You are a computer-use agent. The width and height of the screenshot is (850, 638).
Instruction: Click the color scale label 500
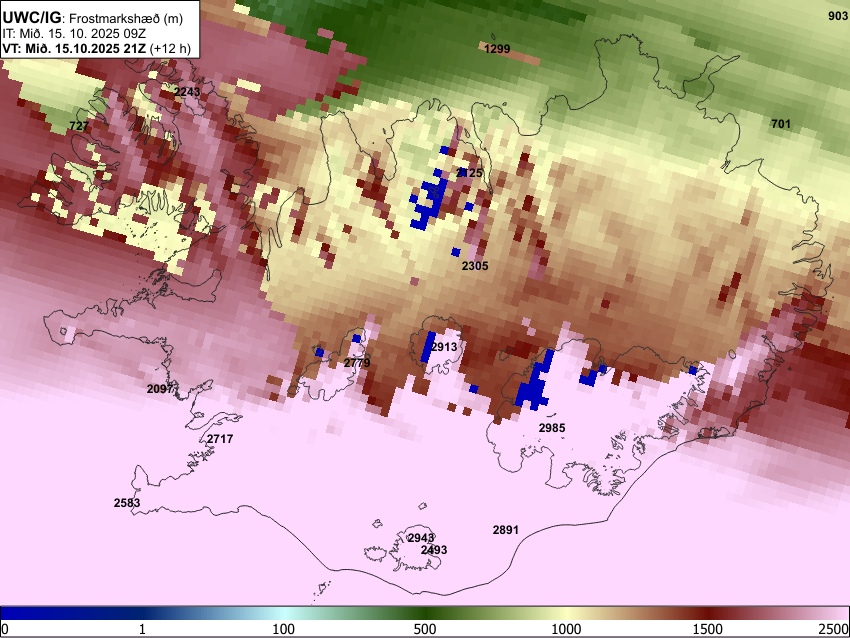coord(425,629)
